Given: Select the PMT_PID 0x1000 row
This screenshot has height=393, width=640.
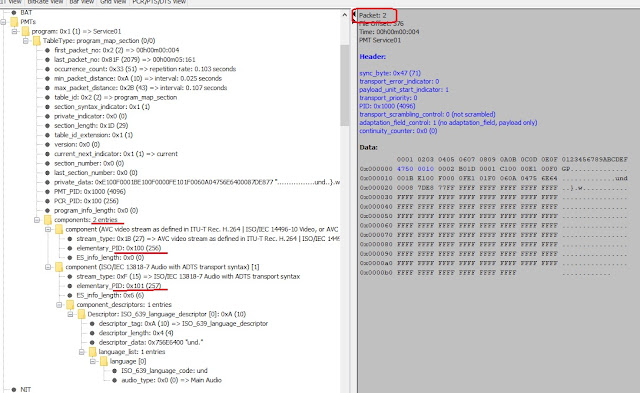Looking at the screenshot, I should (x=90, y=191).
